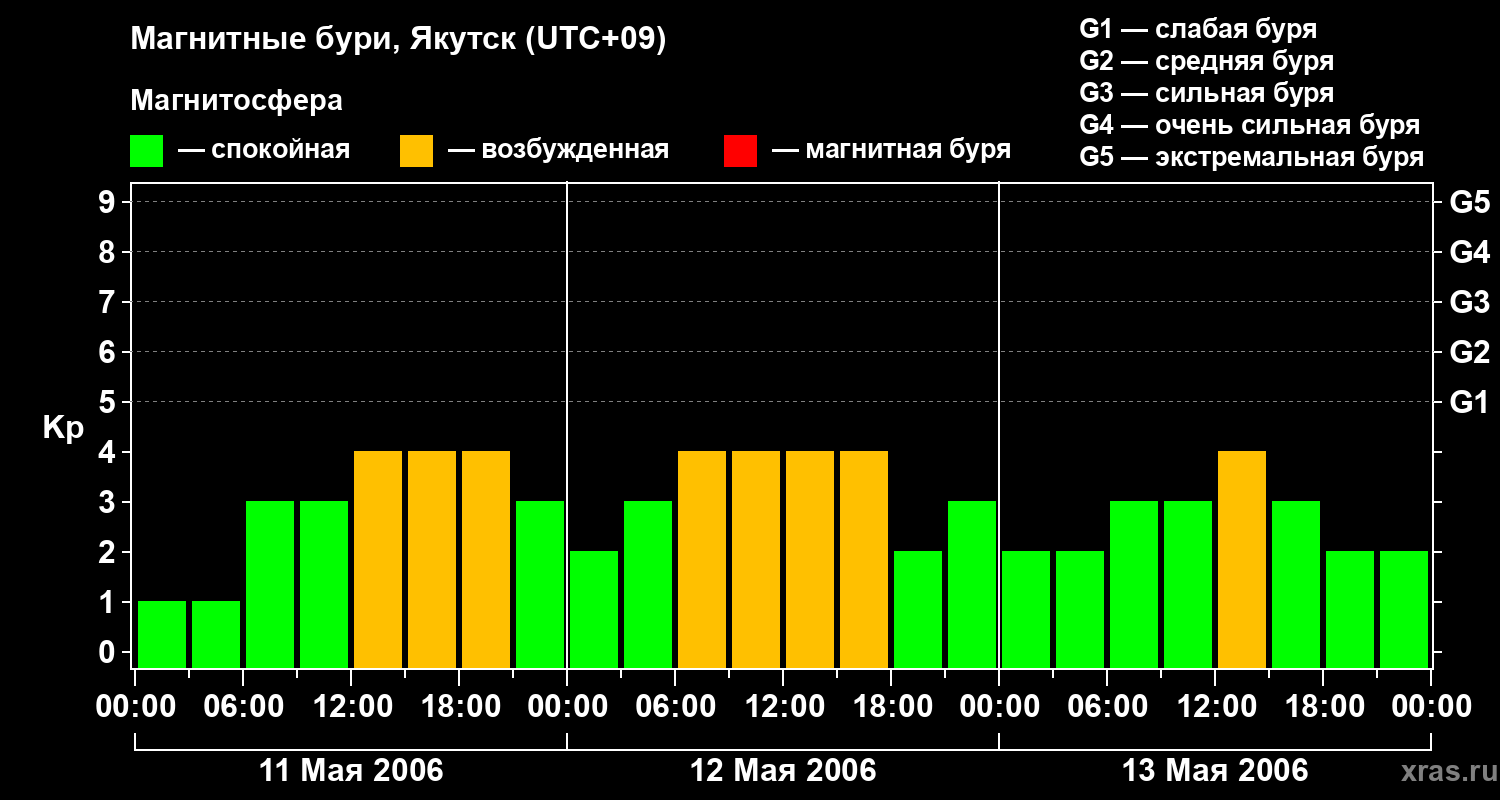Click the 11 Мая 18:00–21:00 orange bar

(486, 559)
